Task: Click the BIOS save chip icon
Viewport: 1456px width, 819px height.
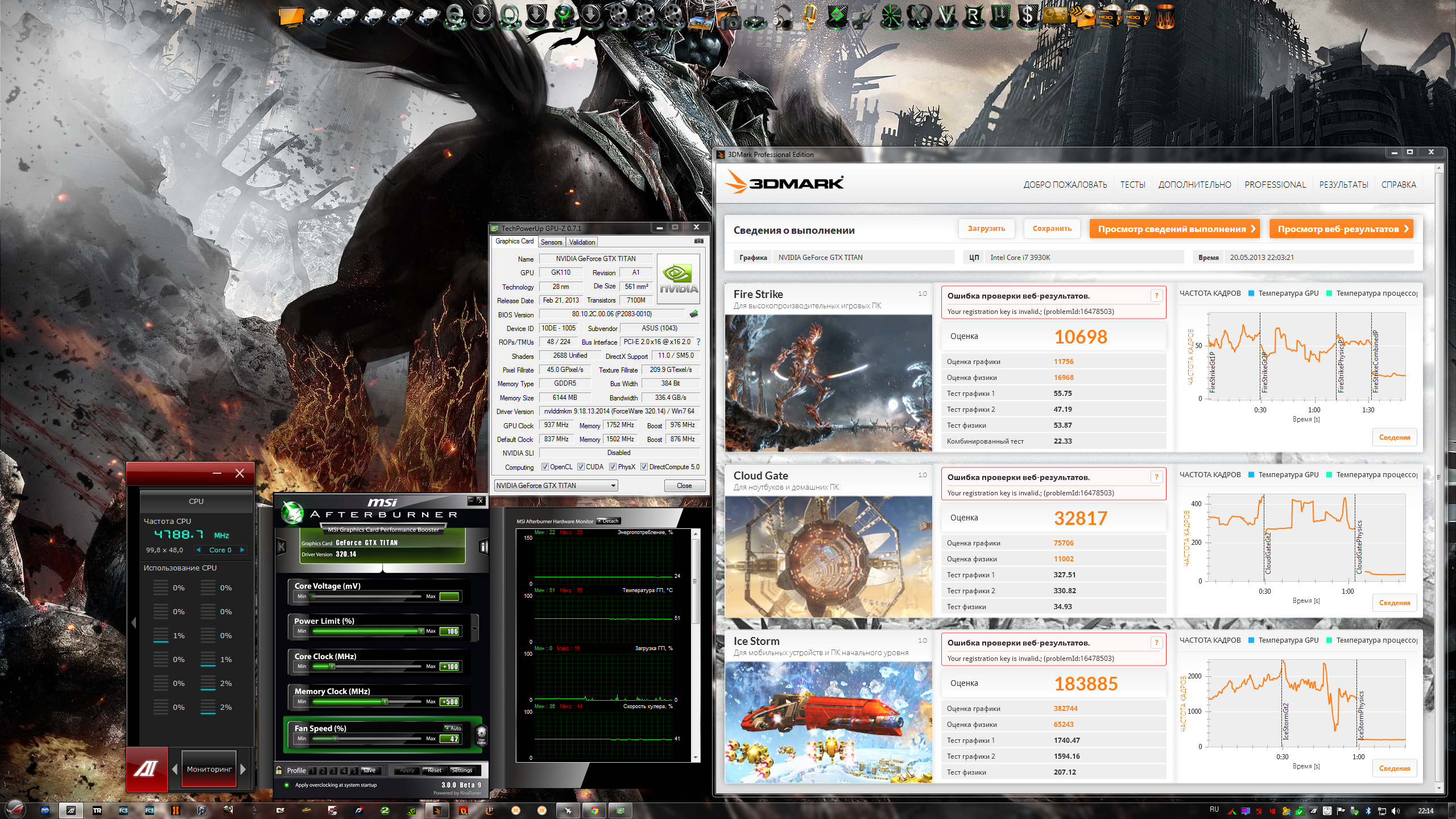Action: click(x=694, y=314)
